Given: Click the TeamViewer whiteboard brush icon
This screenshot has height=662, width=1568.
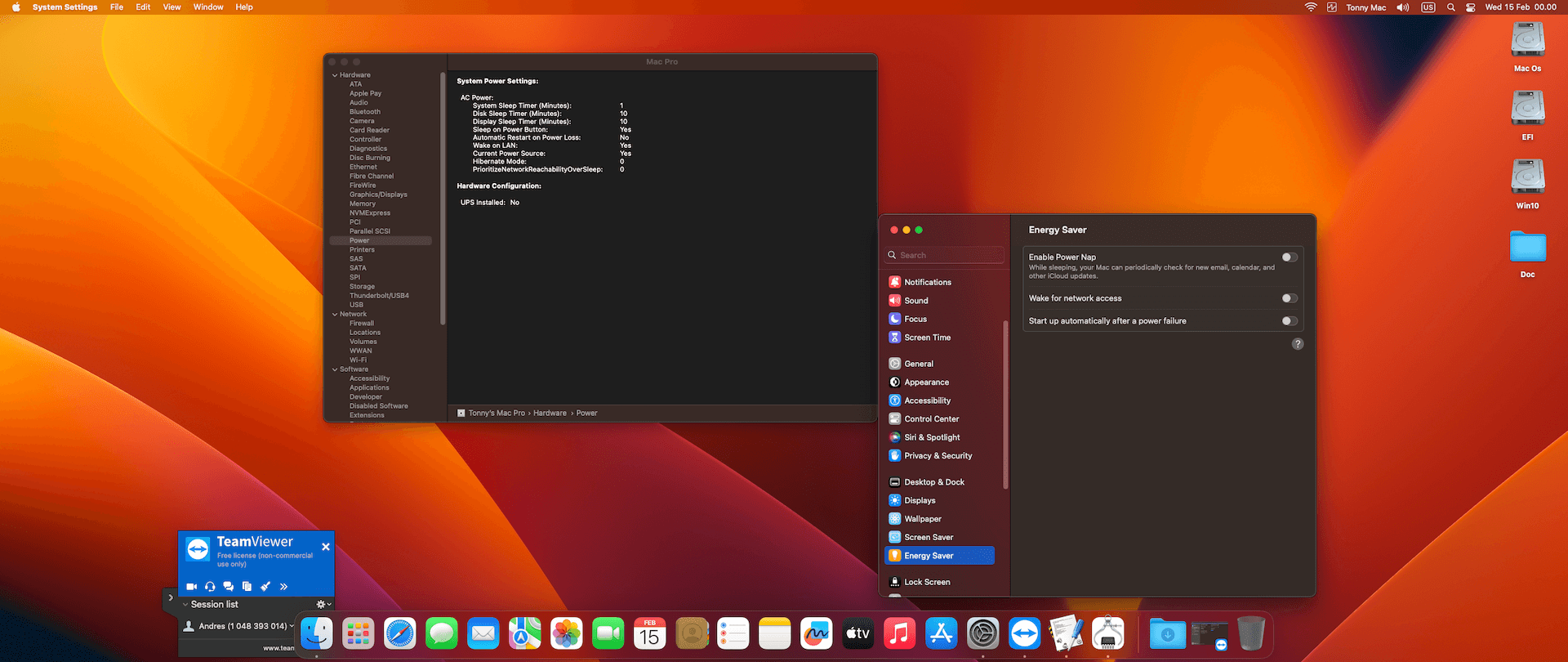Looking at the screenshot, I should [265, 587].
